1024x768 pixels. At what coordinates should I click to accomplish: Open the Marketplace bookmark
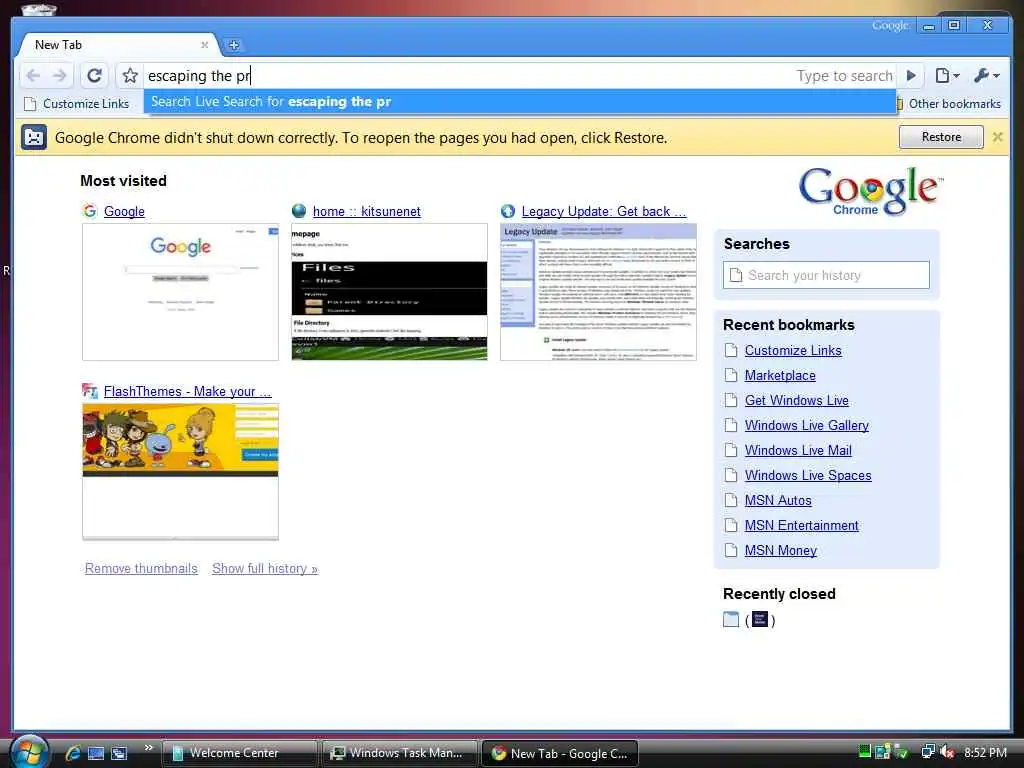[x=780, y=376]
